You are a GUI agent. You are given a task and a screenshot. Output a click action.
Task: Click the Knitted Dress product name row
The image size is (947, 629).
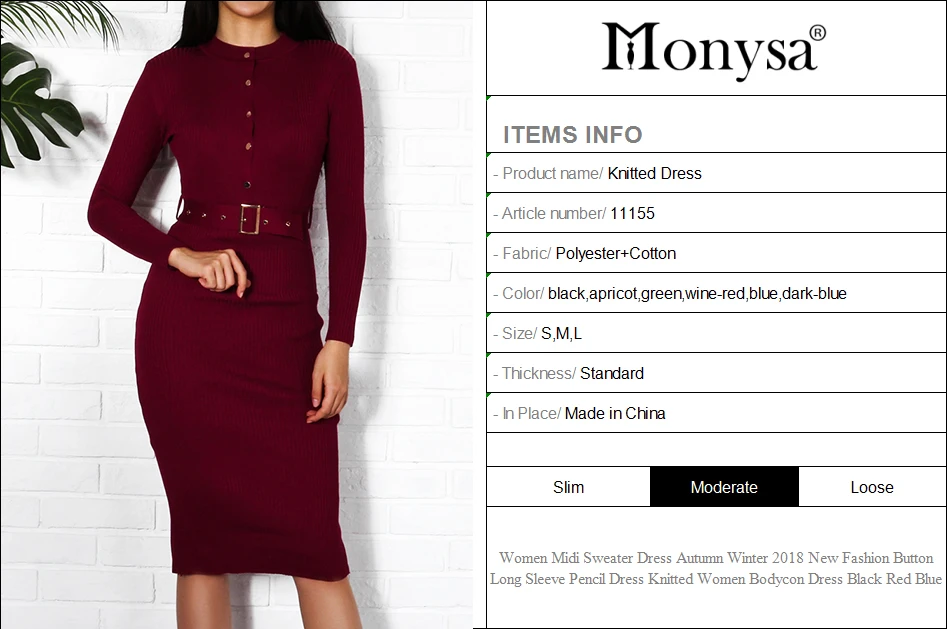(x=716, y=173)
